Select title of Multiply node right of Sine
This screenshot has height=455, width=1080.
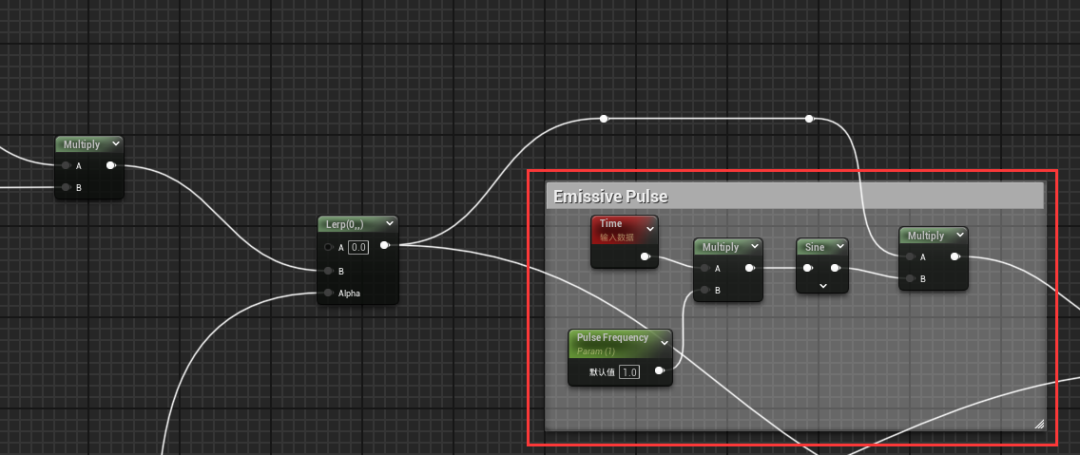[926, 235]
